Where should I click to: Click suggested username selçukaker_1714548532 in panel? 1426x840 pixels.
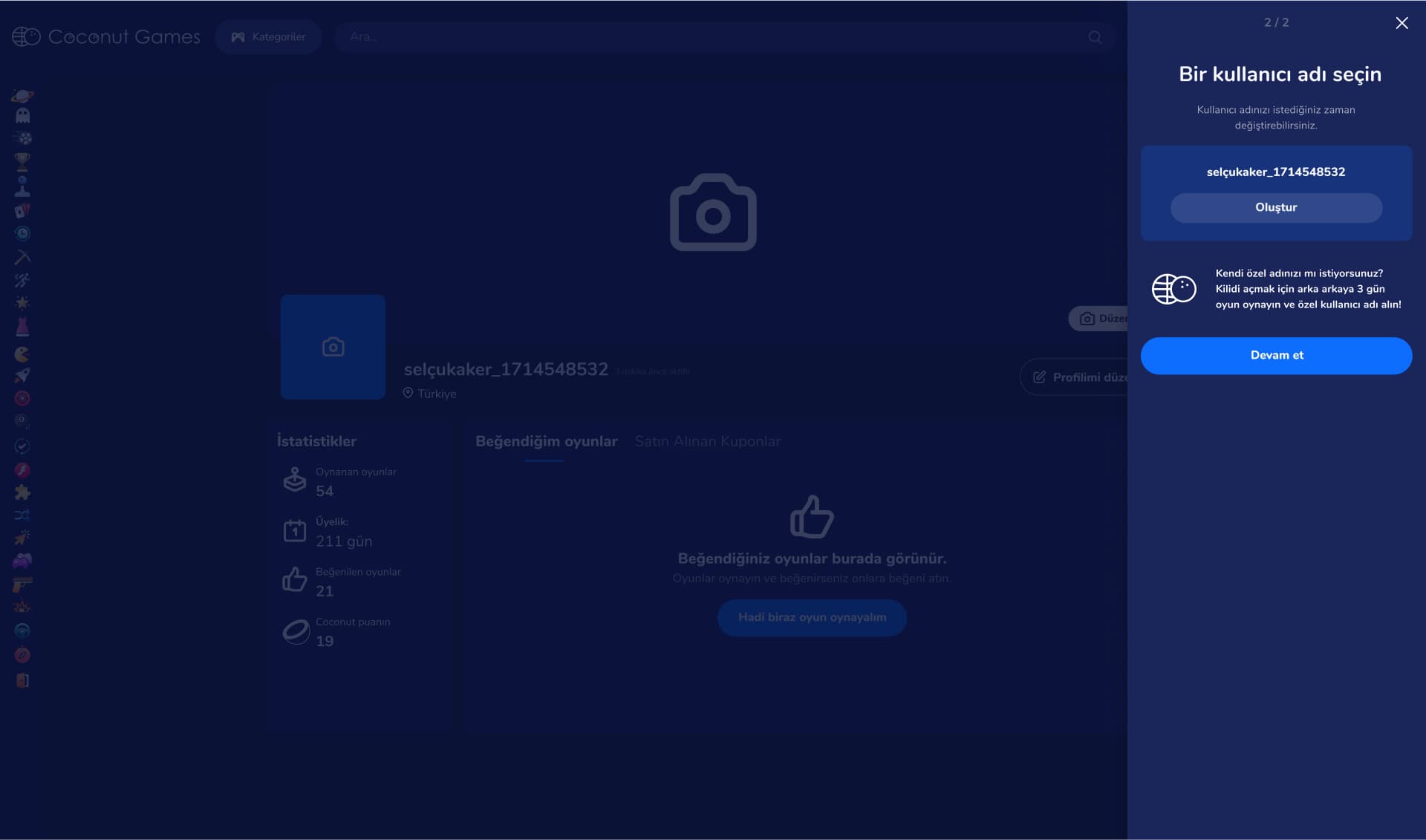pos(1276,172)
